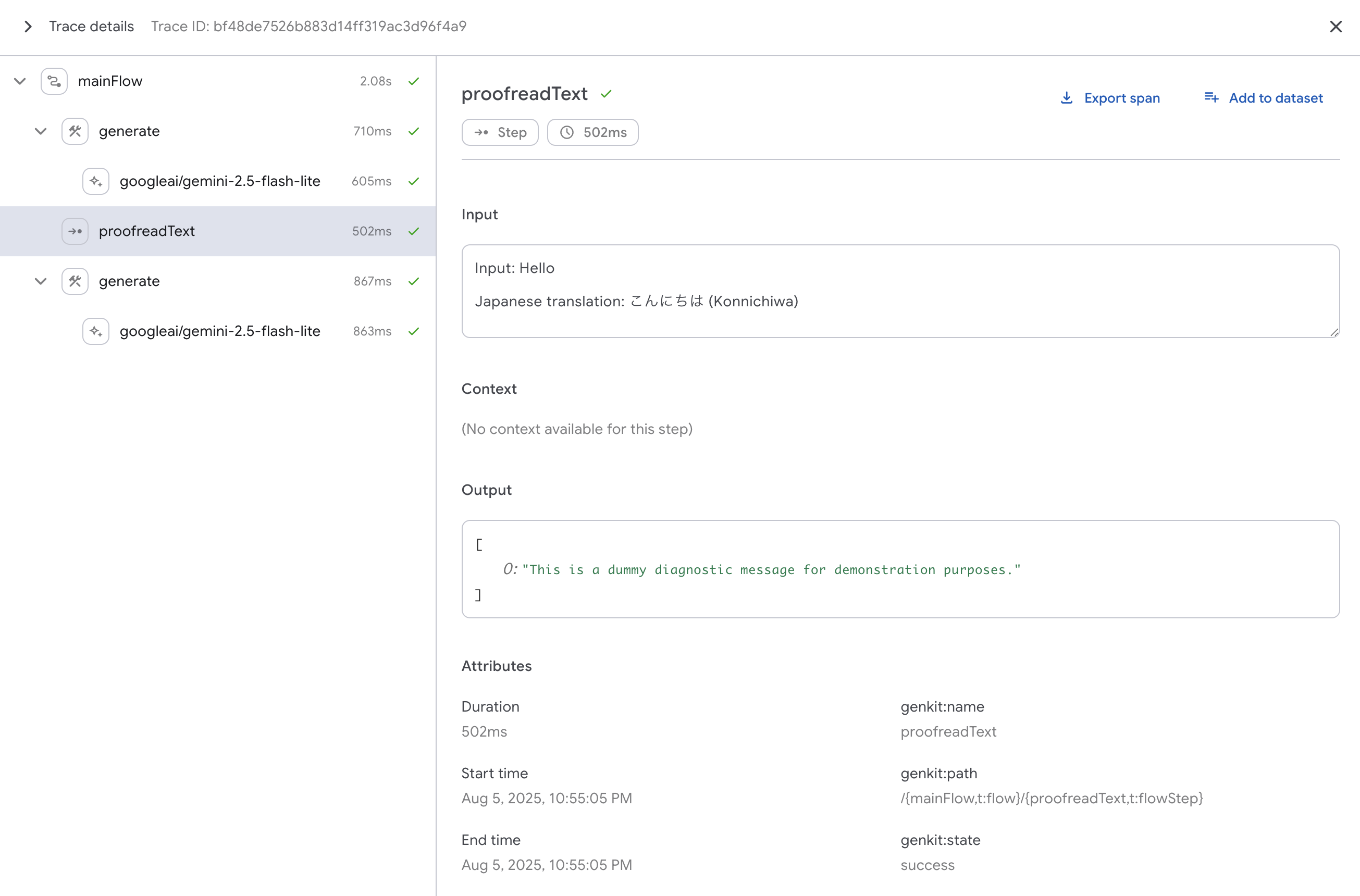1360x896 pixels.
Task: Expand the Trace details side chevron
Action: [28, 27]
